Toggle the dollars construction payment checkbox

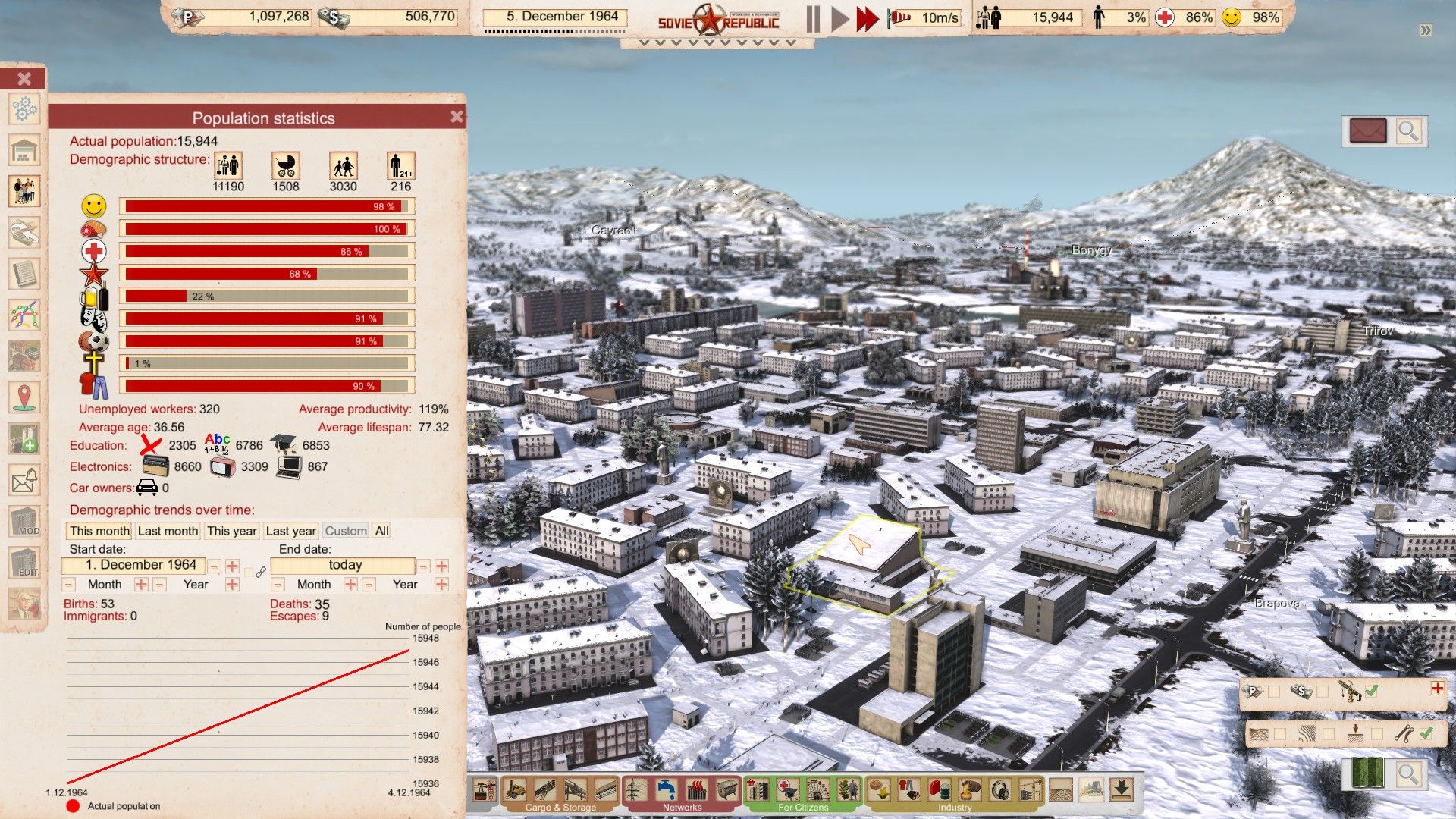point(1323,692)
